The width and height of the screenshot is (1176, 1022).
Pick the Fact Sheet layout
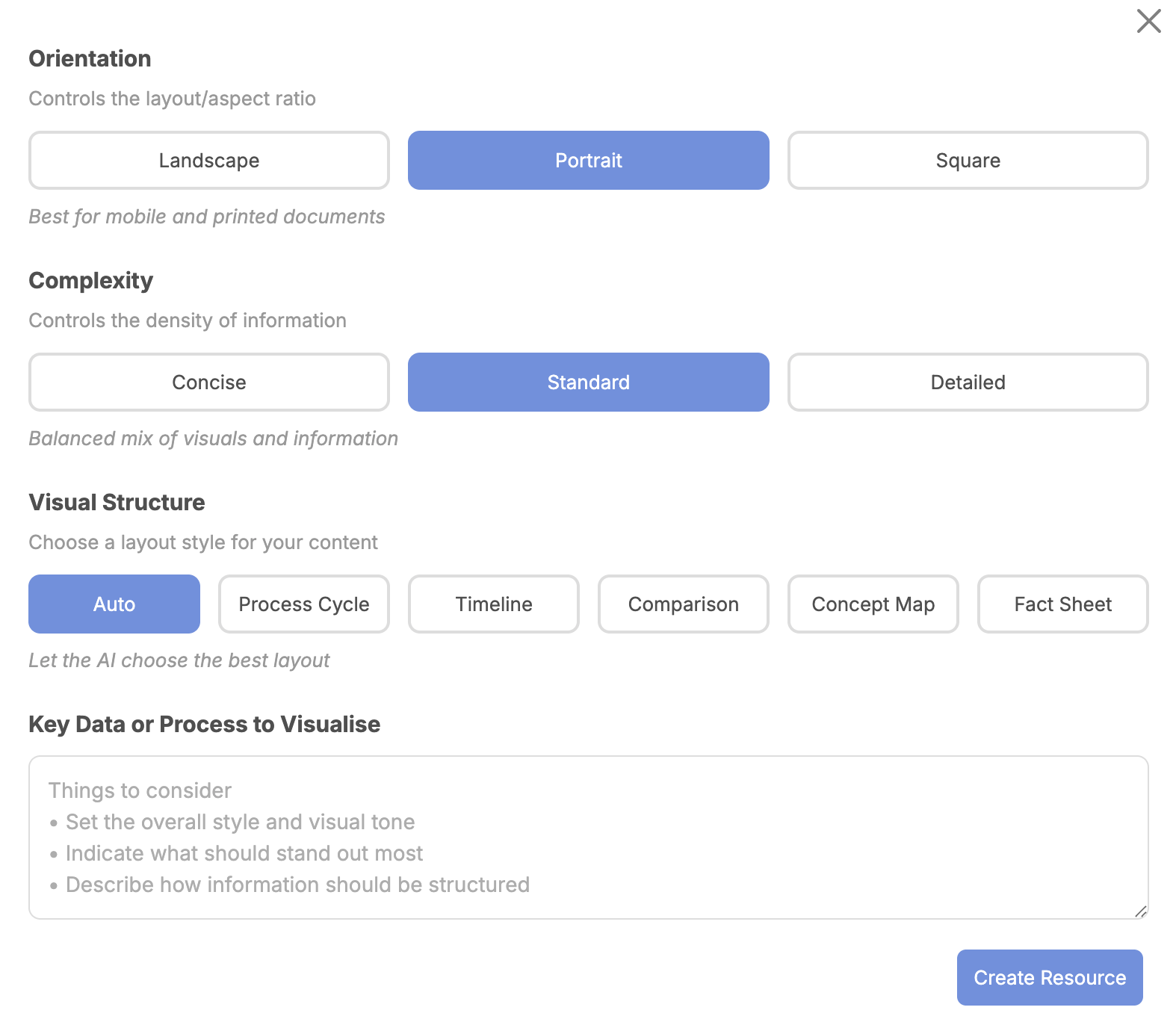click(1062, 604)
